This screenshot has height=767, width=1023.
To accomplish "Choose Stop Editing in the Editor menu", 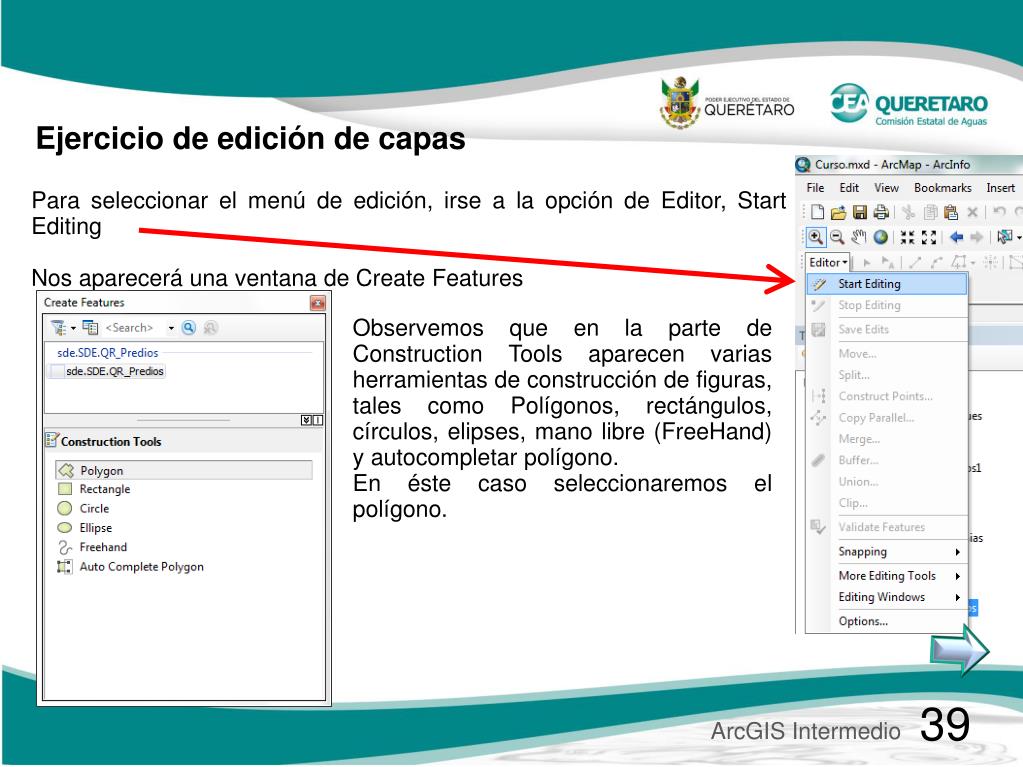I will pos(887,305).
